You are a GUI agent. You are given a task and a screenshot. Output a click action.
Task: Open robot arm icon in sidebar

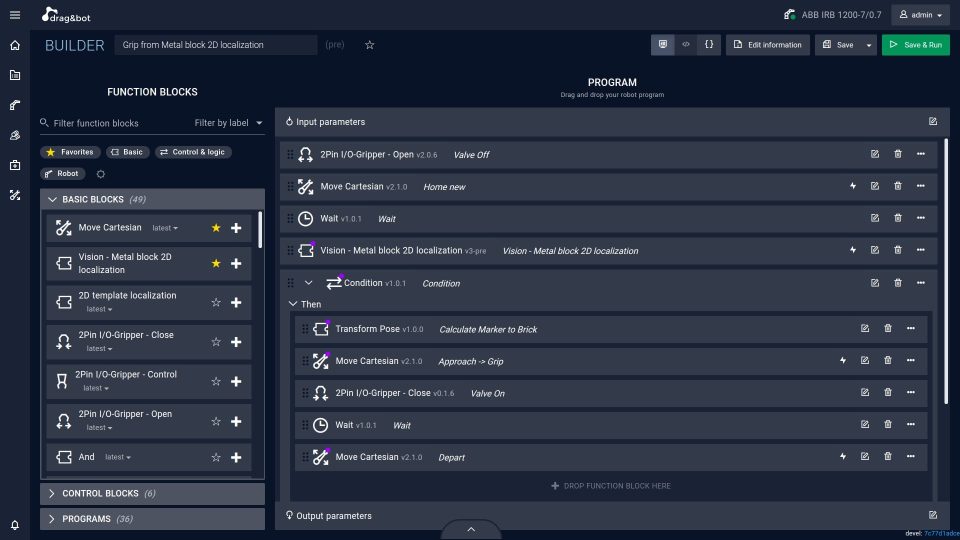[15, 105]
